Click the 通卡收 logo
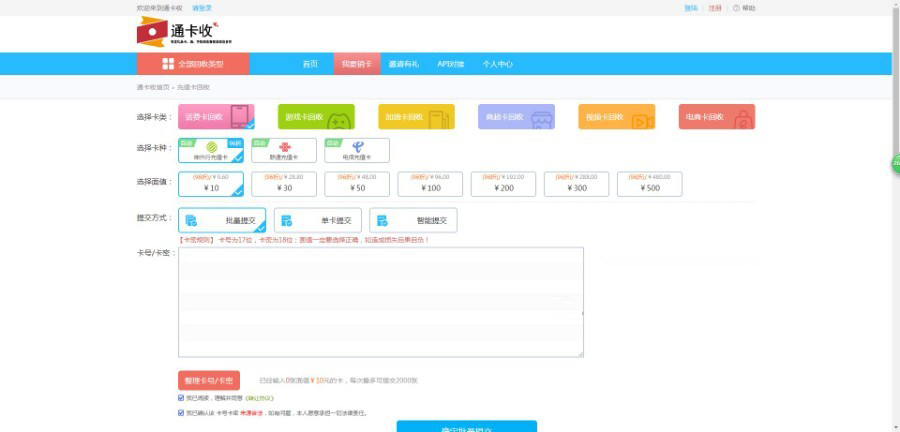Viewport: 900px width, 432px height. coord(177,32)
